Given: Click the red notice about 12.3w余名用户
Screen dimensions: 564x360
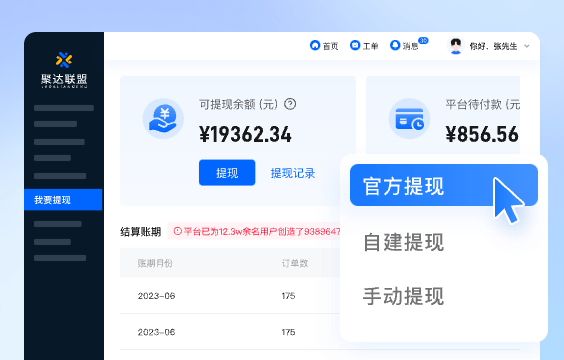Looking at the screenshot, I should pos(254,231).
